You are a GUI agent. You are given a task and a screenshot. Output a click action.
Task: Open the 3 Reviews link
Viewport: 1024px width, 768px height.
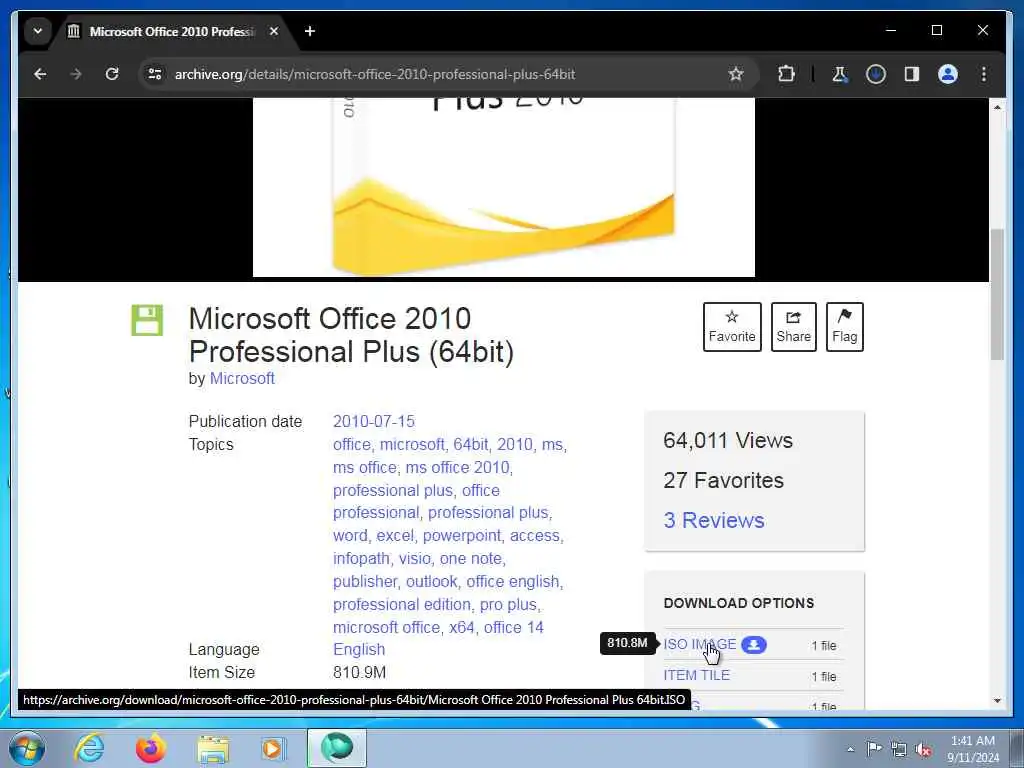pos(713,520)
